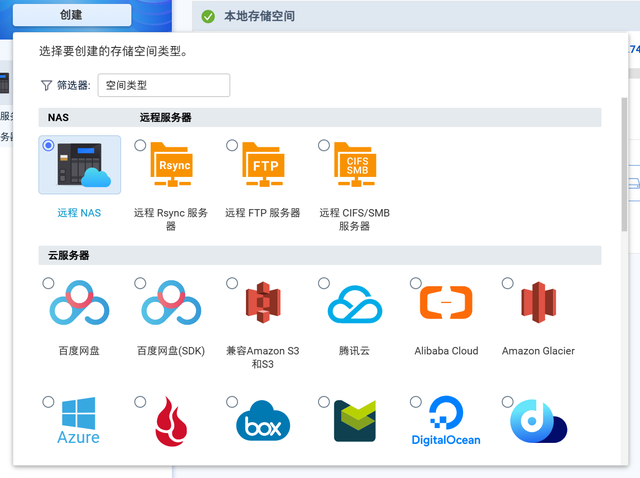Click the NAS column header
Viewport: 640px width, 478px height.
coord(58,118)
